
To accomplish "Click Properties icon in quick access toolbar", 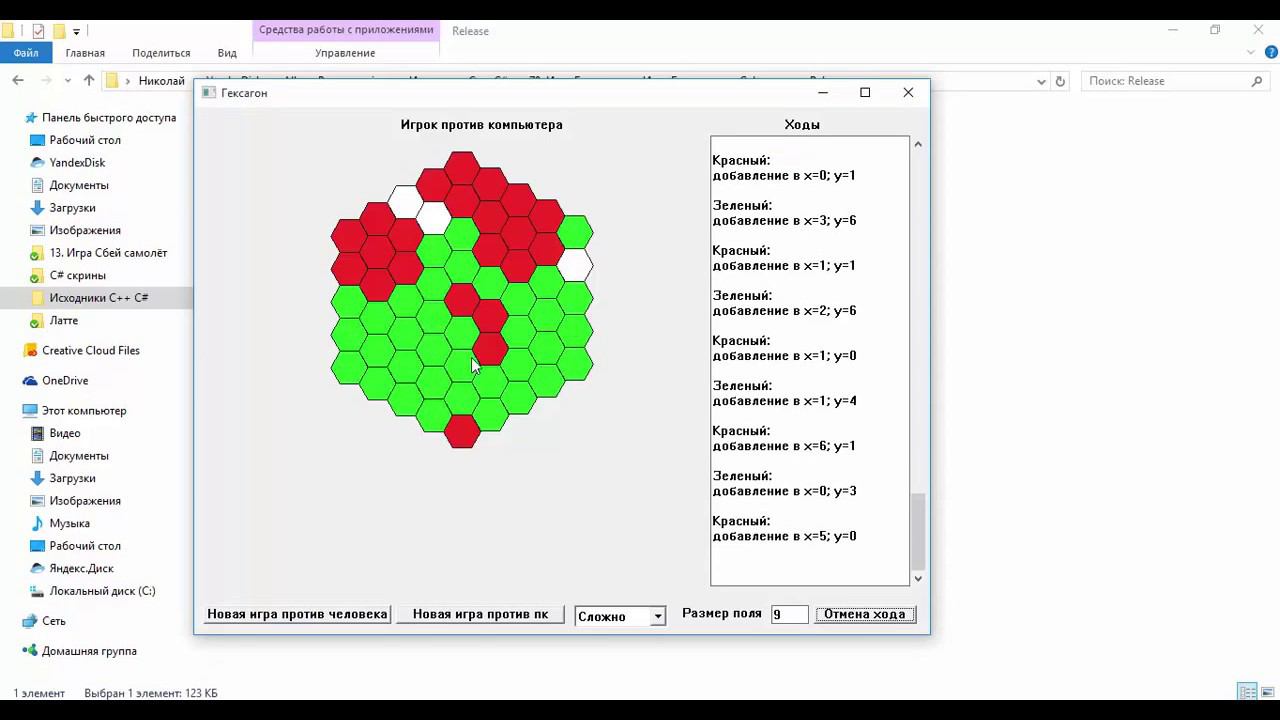I will click(38, 31).
